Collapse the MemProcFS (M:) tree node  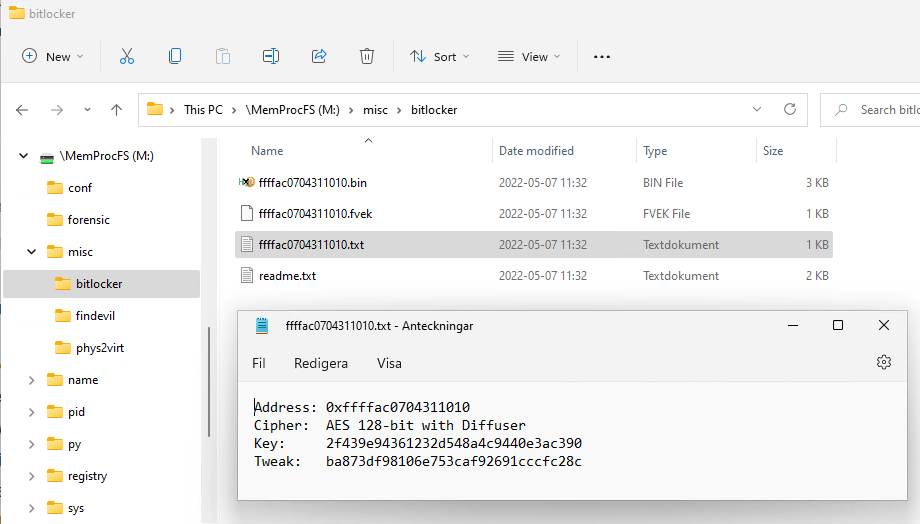point(23,155)
